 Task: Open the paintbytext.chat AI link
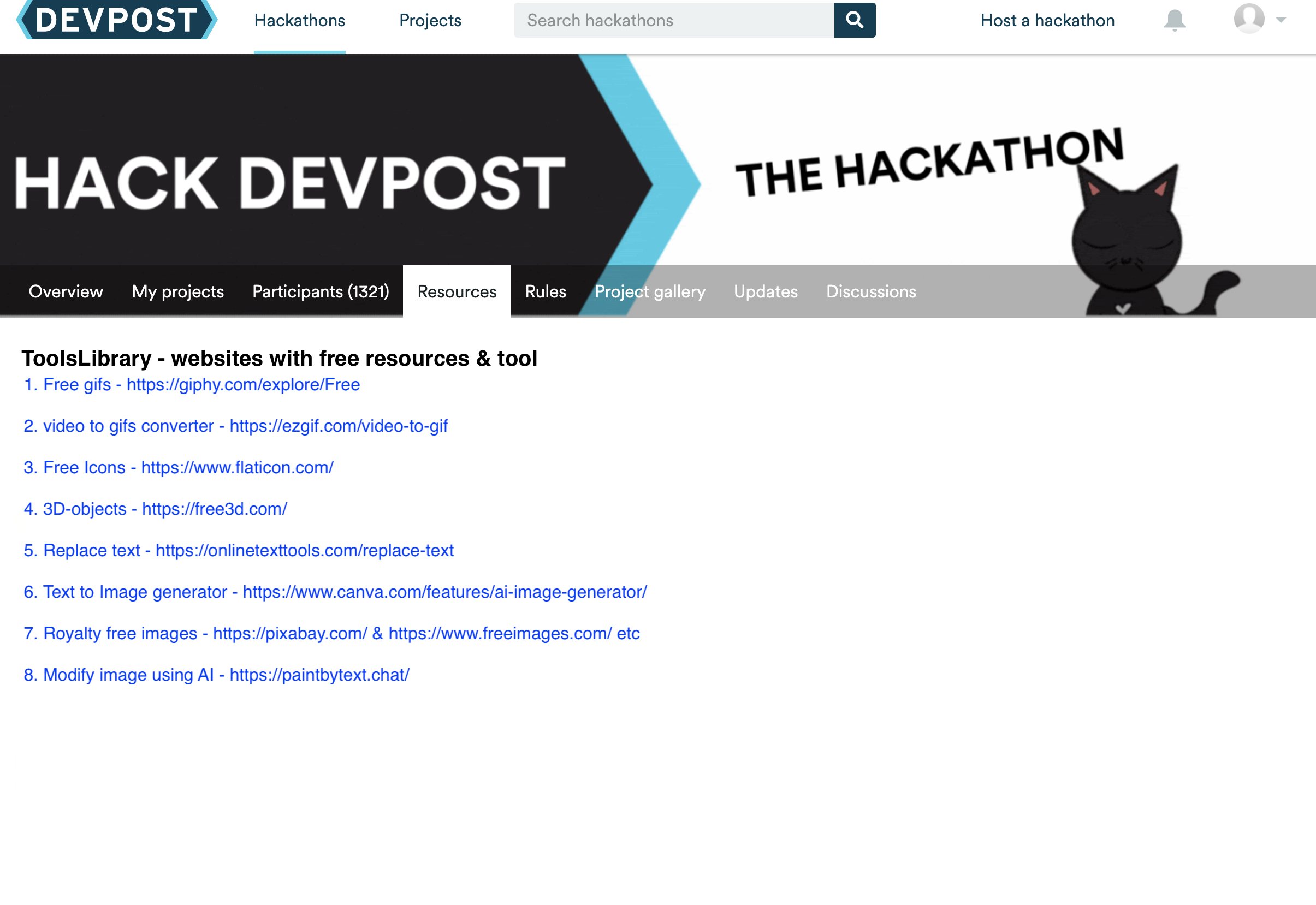(319, 675)
